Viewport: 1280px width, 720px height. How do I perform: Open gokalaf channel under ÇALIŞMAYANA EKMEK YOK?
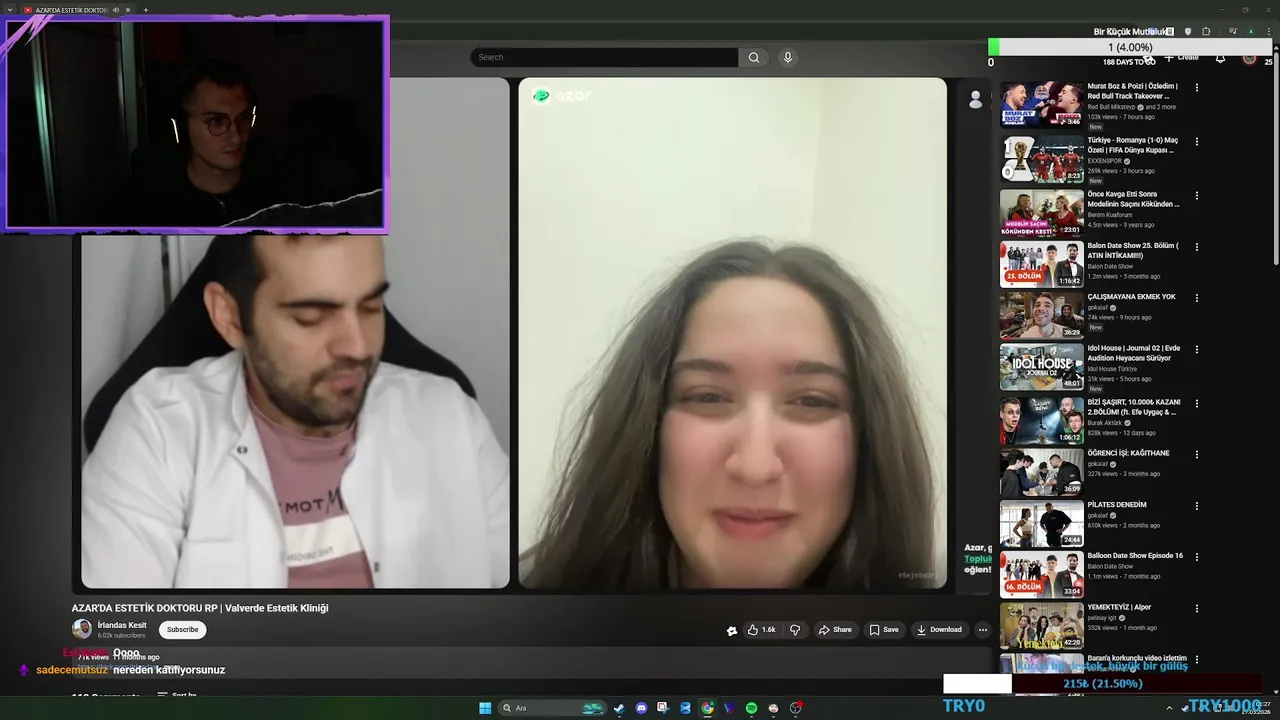tap(1098, 308)
